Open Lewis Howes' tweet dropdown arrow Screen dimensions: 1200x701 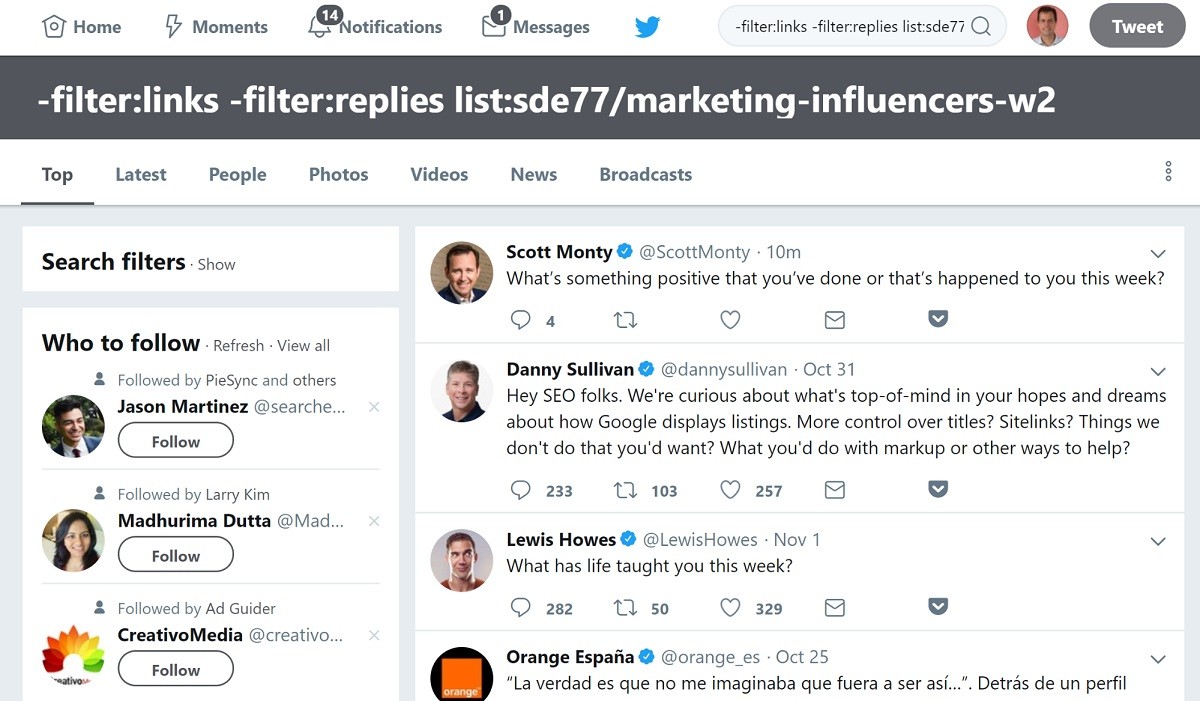point(1158,541)
